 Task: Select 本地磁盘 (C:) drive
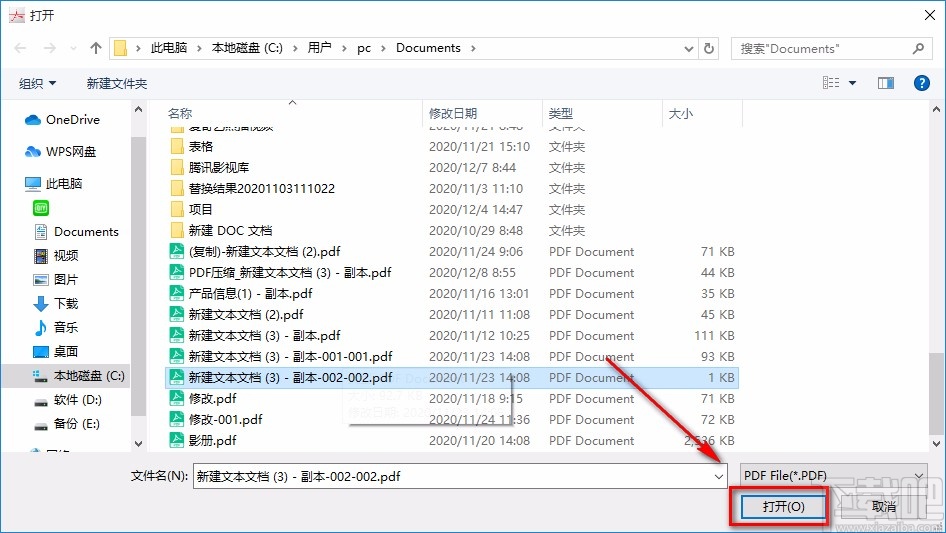tap(78, 376)
